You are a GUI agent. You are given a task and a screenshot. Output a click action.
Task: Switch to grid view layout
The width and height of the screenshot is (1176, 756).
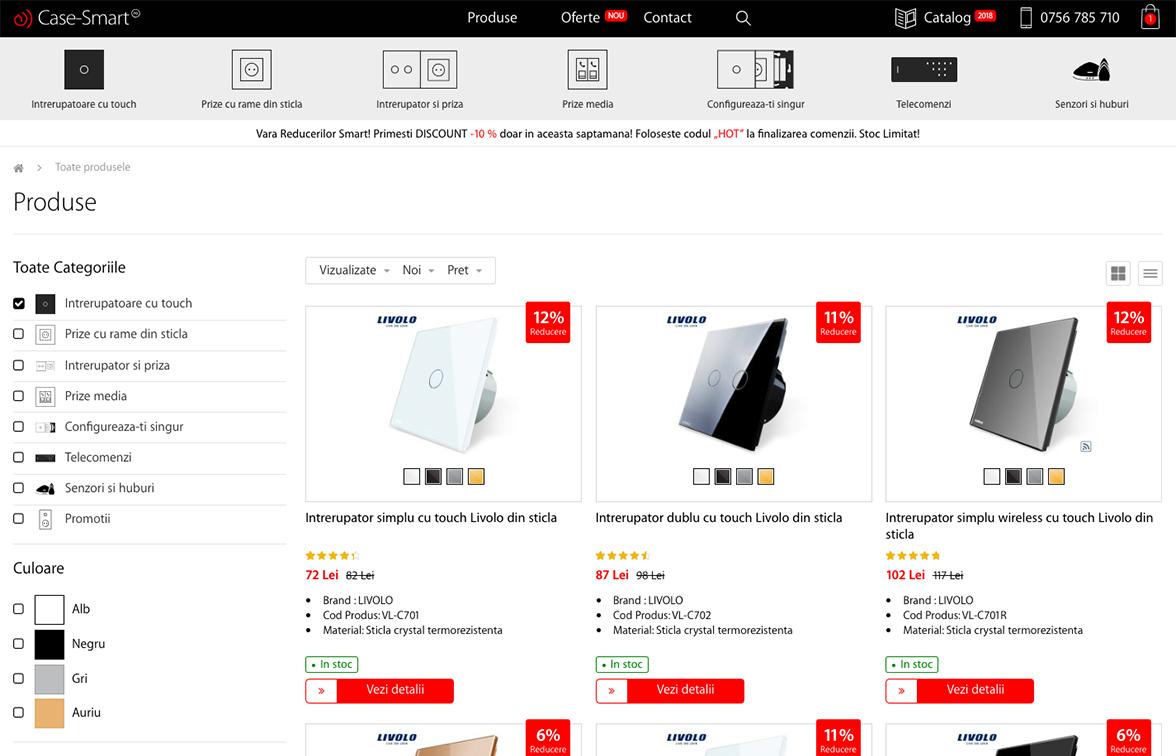pos(1118,273)
